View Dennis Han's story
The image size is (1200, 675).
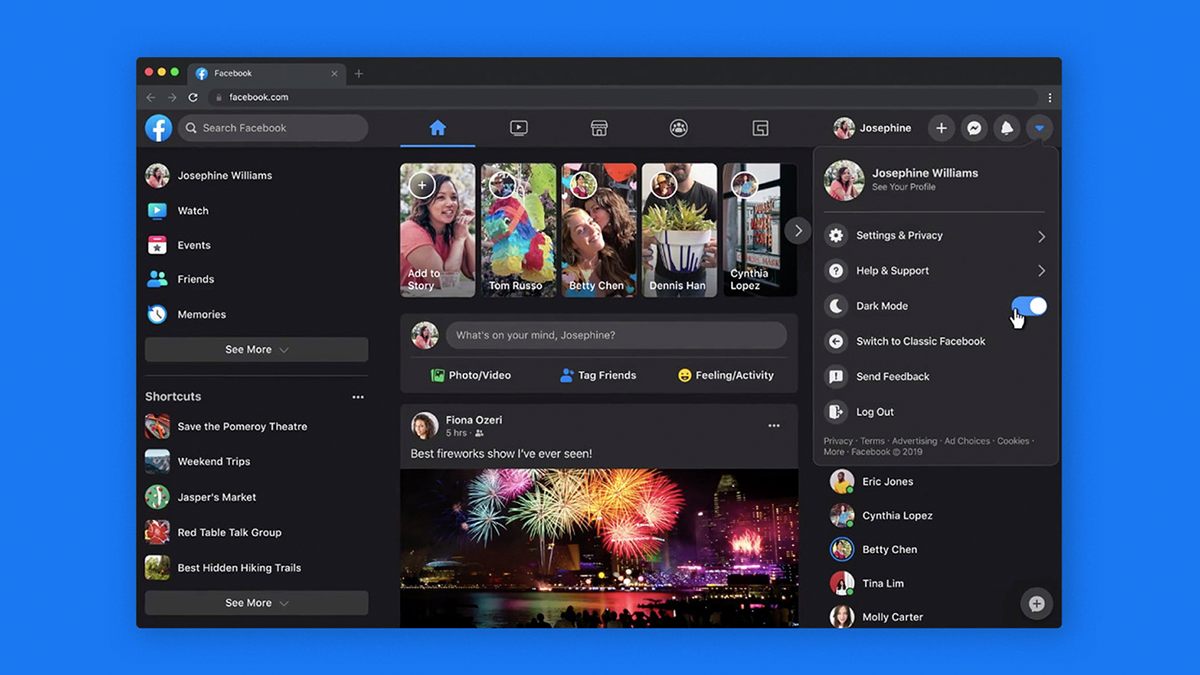click(x=680, y=230)
